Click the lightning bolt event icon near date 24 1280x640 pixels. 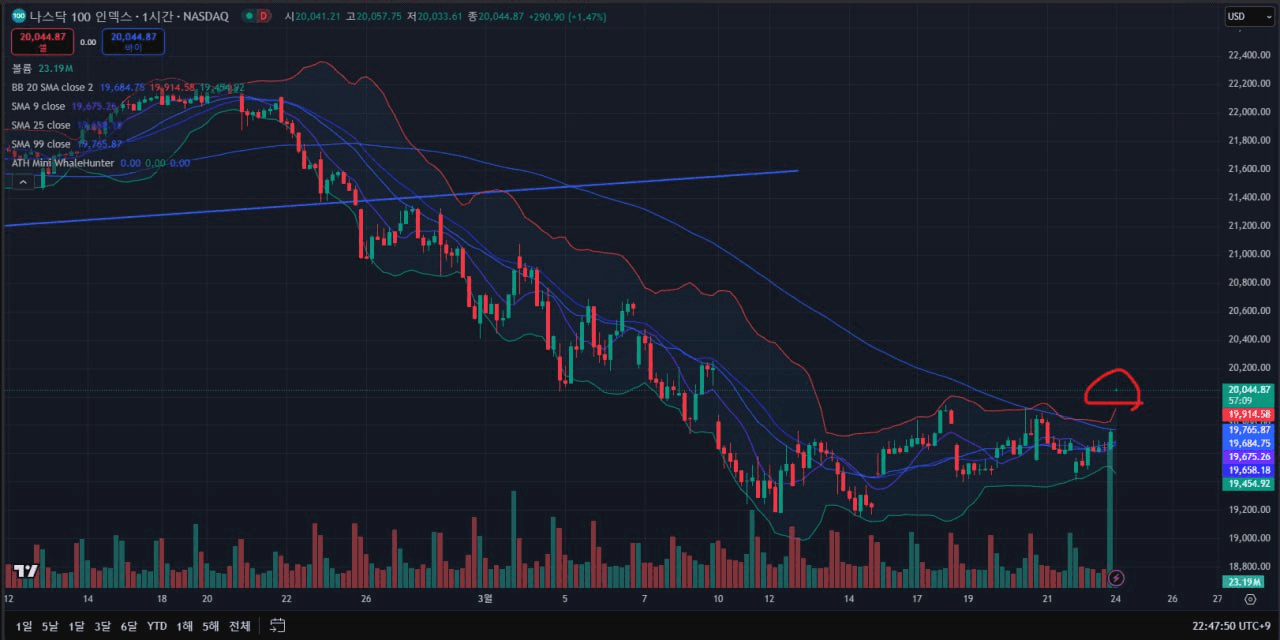point(1117,578)
